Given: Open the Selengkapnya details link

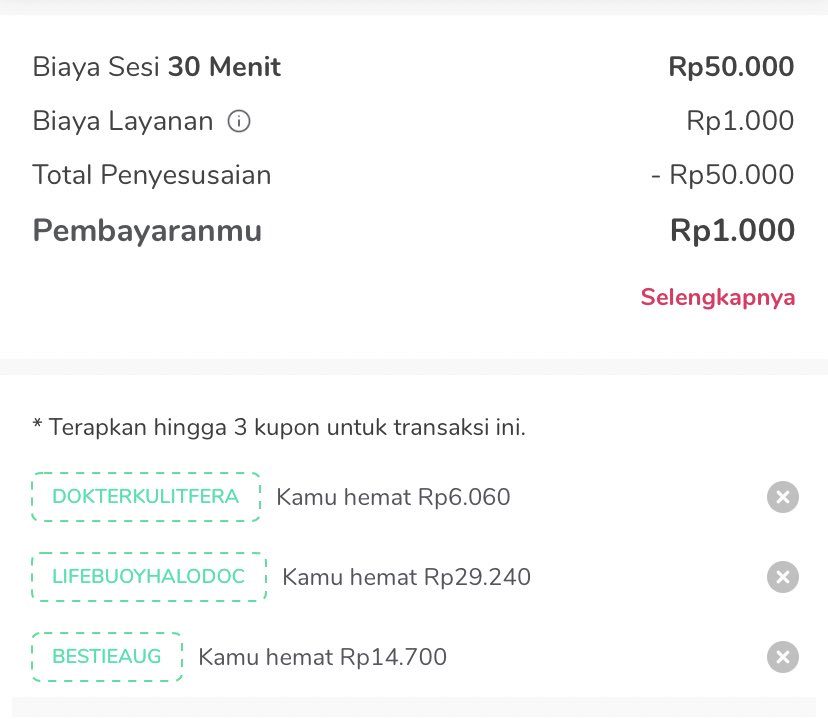Looking at the screenshot, I should coord(718,297).
